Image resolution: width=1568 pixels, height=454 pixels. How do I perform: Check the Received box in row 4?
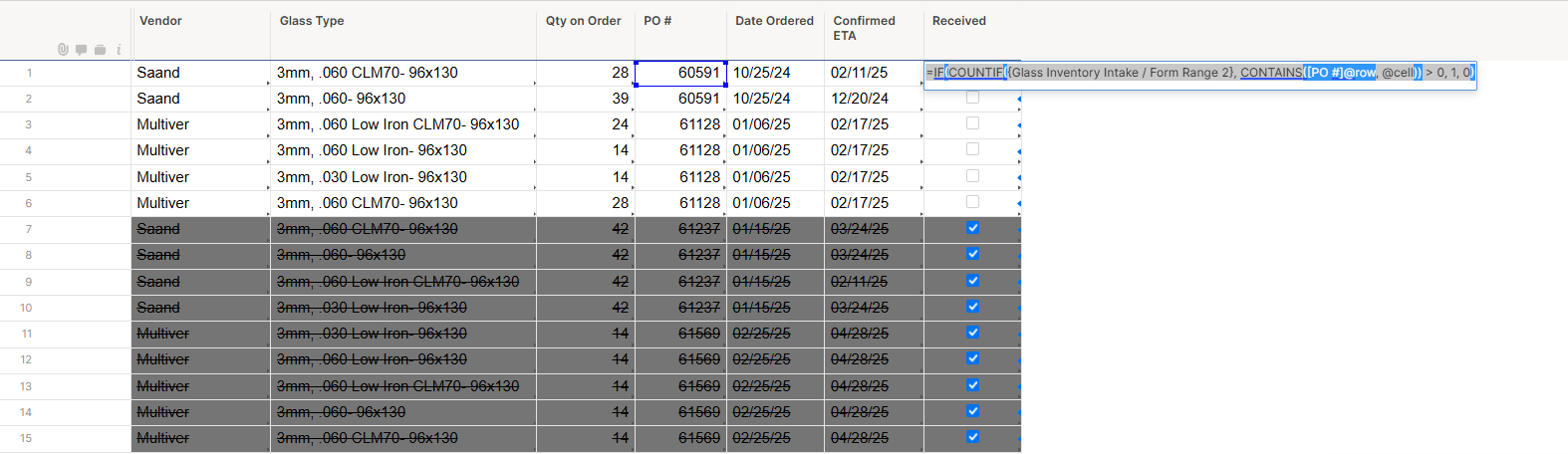point(973,149)
